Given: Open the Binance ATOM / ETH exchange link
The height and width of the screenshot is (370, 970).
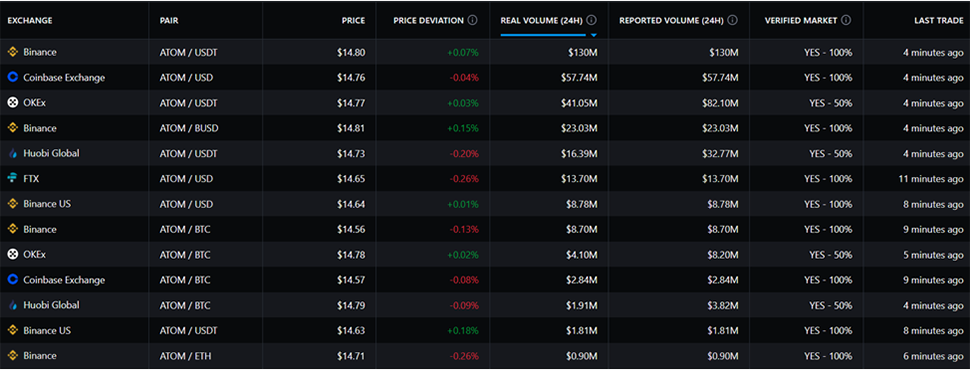Looking at the screenshot, I should pyautogui.click(x=40, y=355).
